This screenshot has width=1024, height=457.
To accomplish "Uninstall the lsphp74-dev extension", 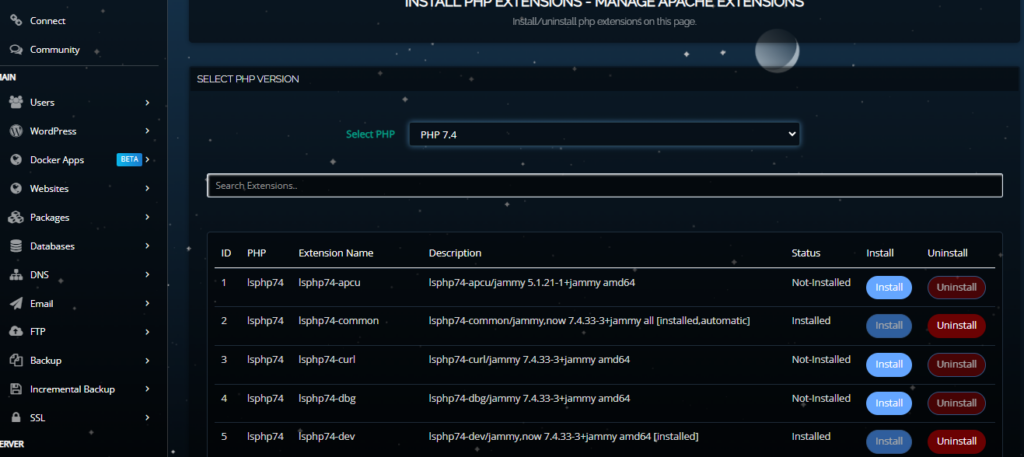I will coord(957,441).
